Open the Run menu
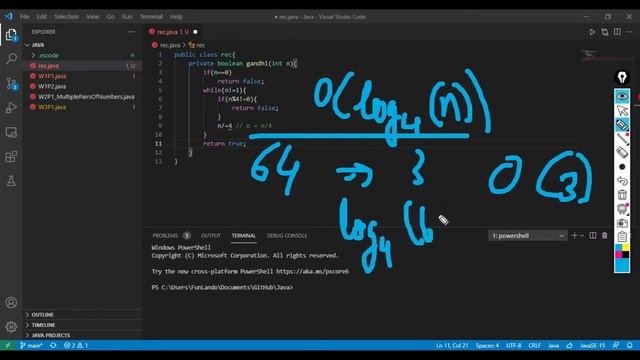 [x=127, y=17]
